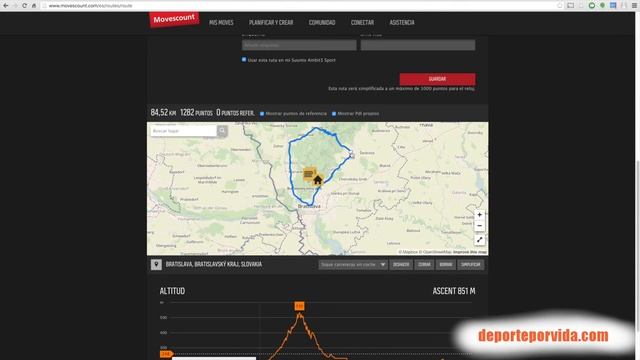This screenshot has width=640, height=360.
Task: Click the route name input field
Action: click(x=299, y=45)
